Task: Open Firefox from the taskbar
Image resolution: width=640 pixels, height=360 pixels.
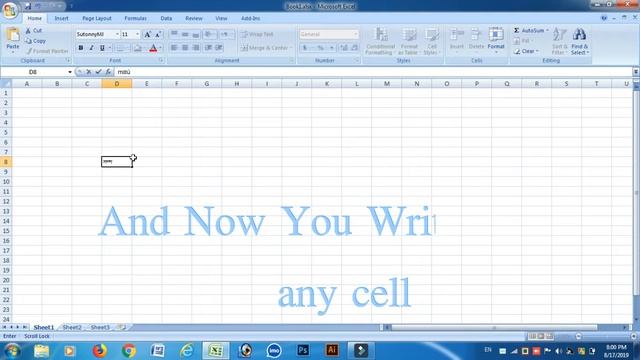Action: click(x=99, y=351)
